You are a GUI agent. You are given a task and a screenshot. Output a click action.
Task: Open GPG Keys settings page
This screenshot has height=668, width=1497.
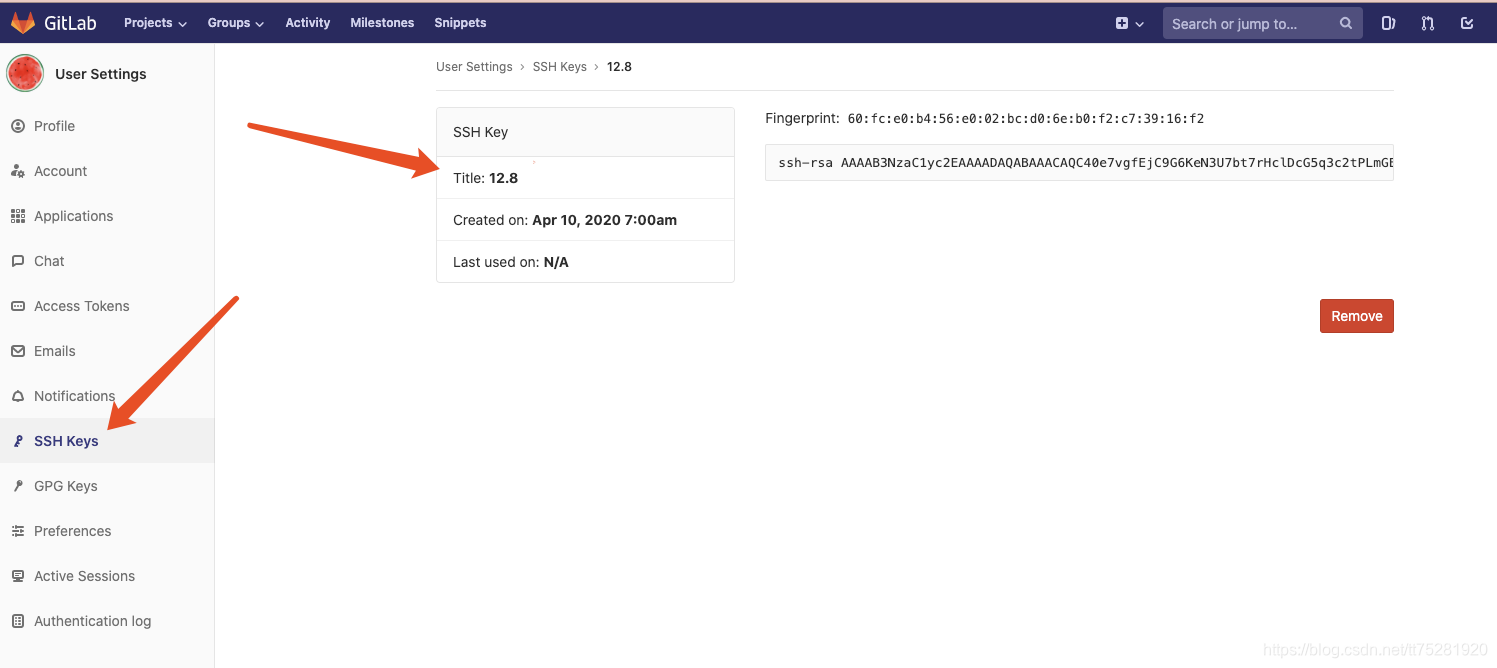click(x=66, y=486)
